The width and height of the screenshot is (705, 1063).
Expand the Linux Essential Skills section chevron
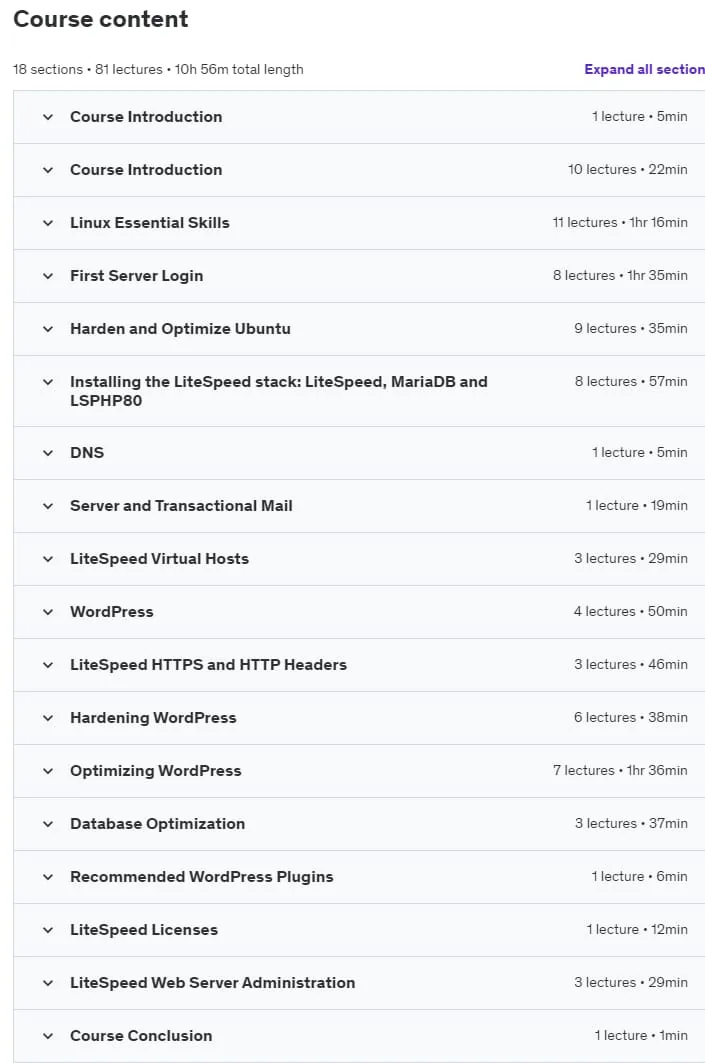[48, 223]
